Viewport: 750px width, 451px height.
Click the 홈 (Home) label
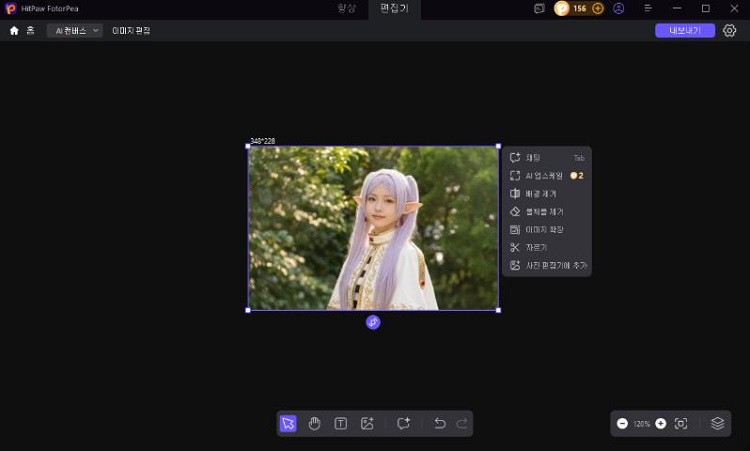tap(30, 31)
